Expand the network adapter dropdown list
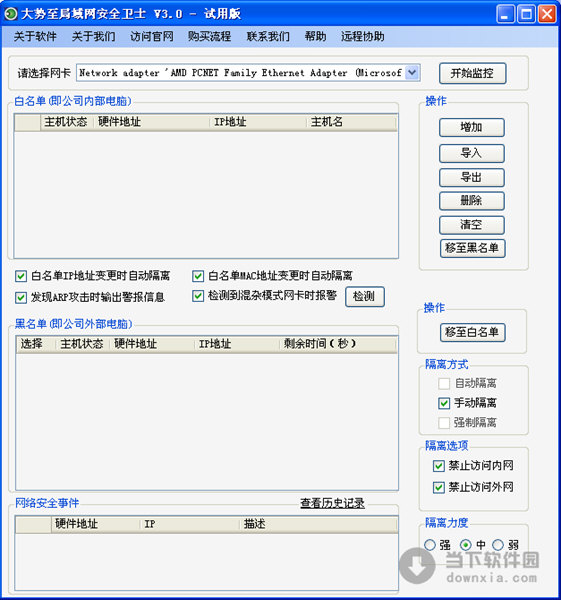The width and height of the screenshot is (561, 600). click(412, 72)
